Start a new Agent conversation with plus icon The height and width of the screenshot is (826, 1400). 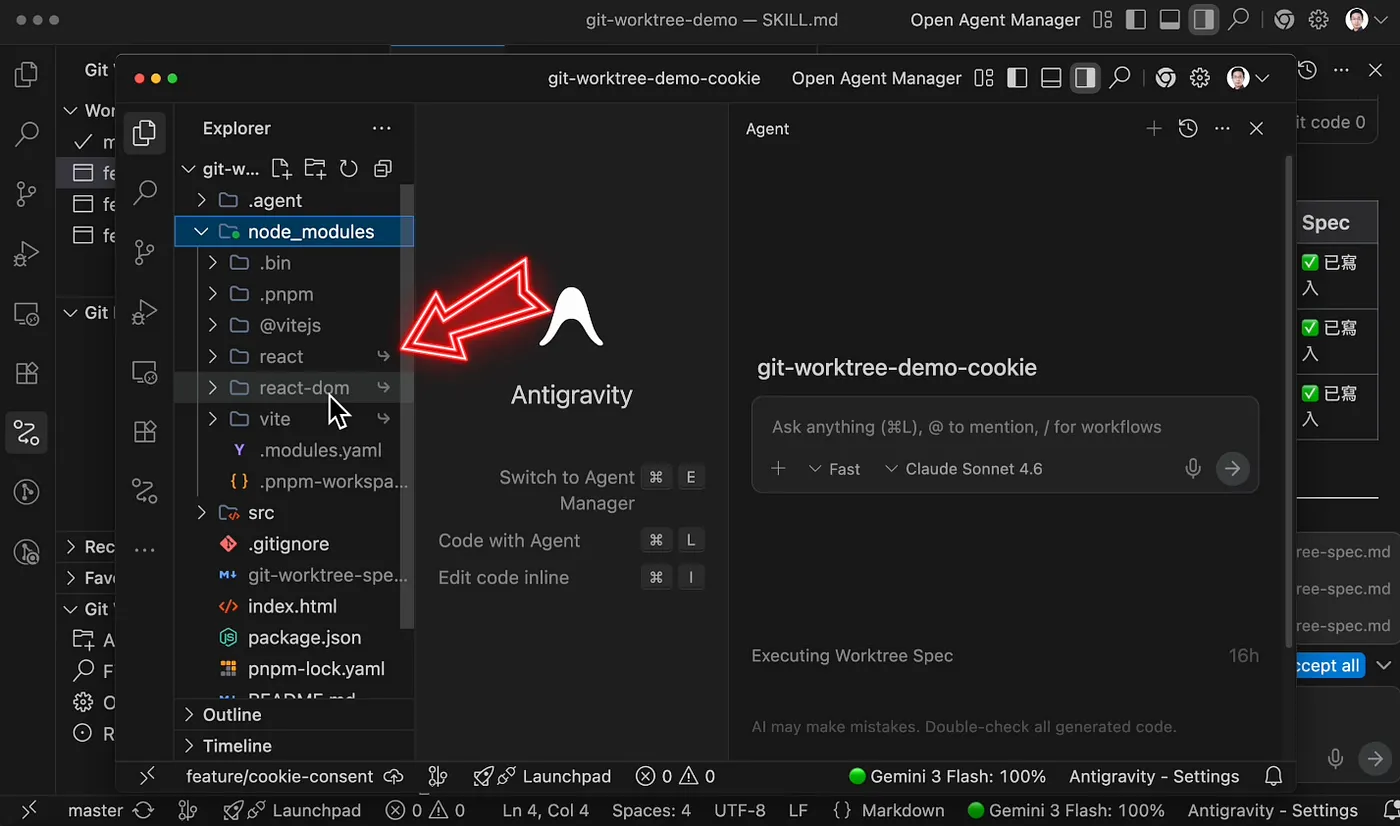1154,128
